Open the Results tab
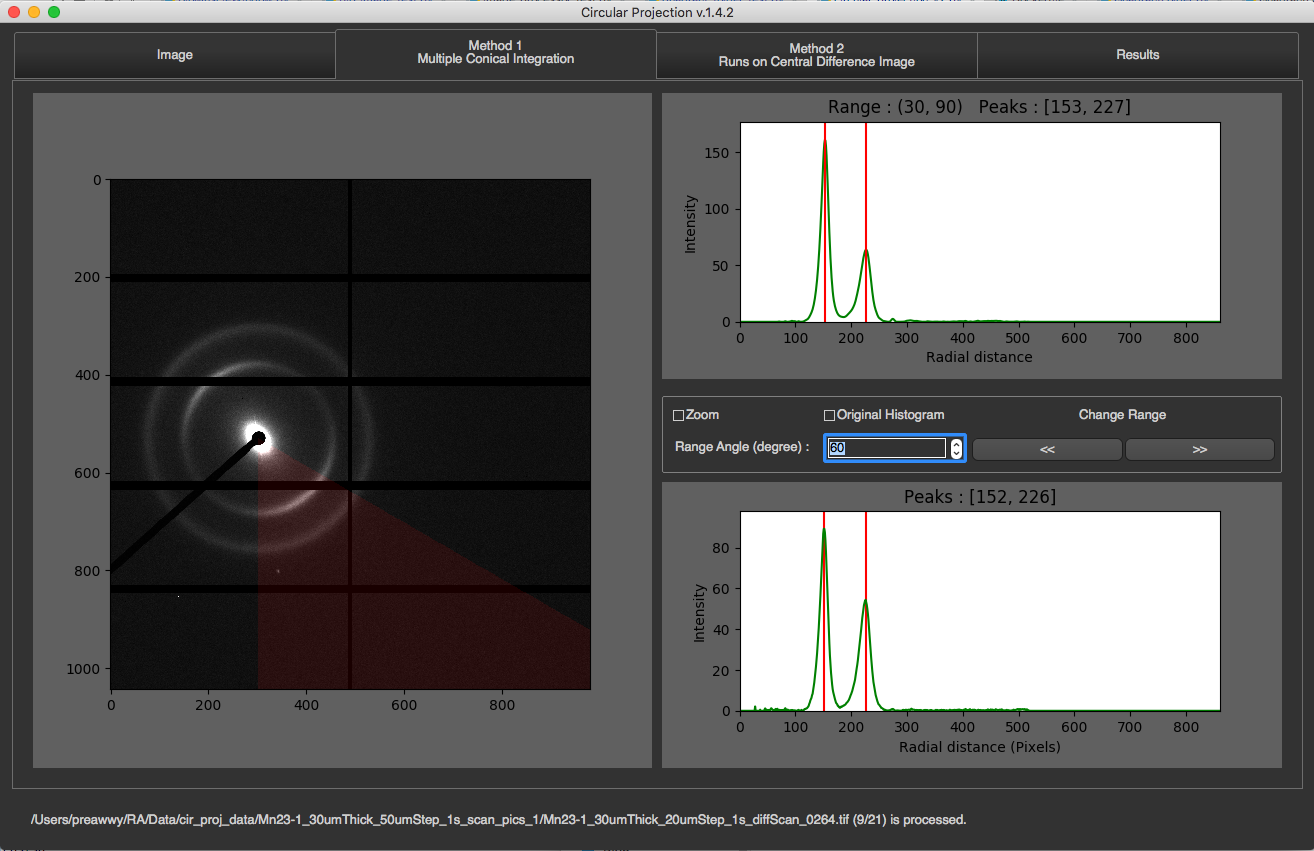The image size is (1314, 851). tap(1137, 55)
